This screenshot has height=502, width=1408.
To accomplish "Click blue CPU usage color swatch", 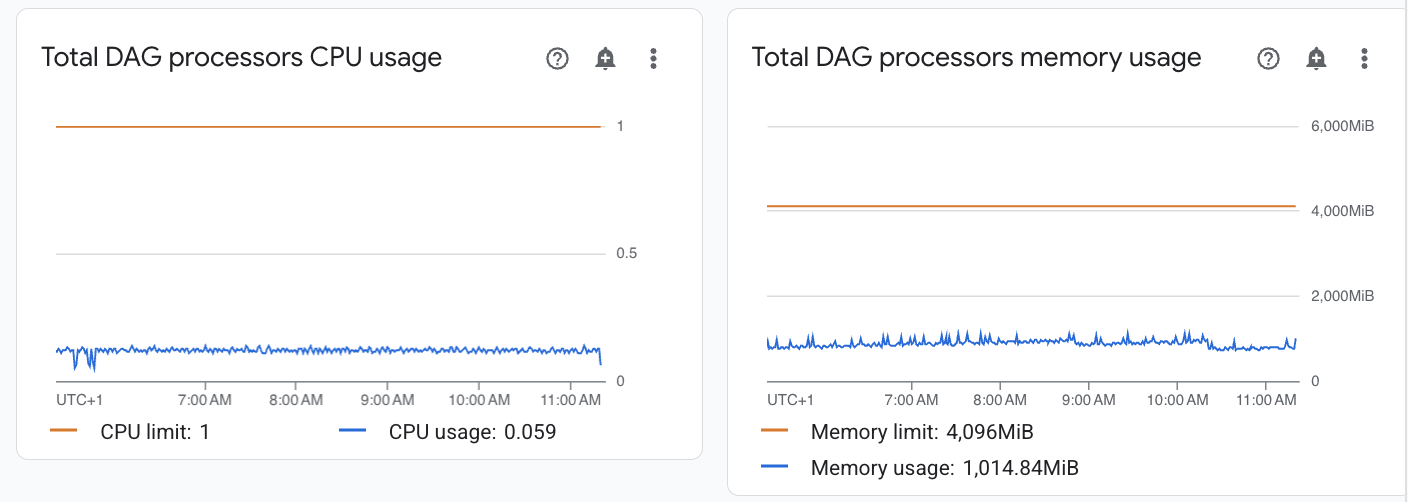I will click(x=352, y=432).
